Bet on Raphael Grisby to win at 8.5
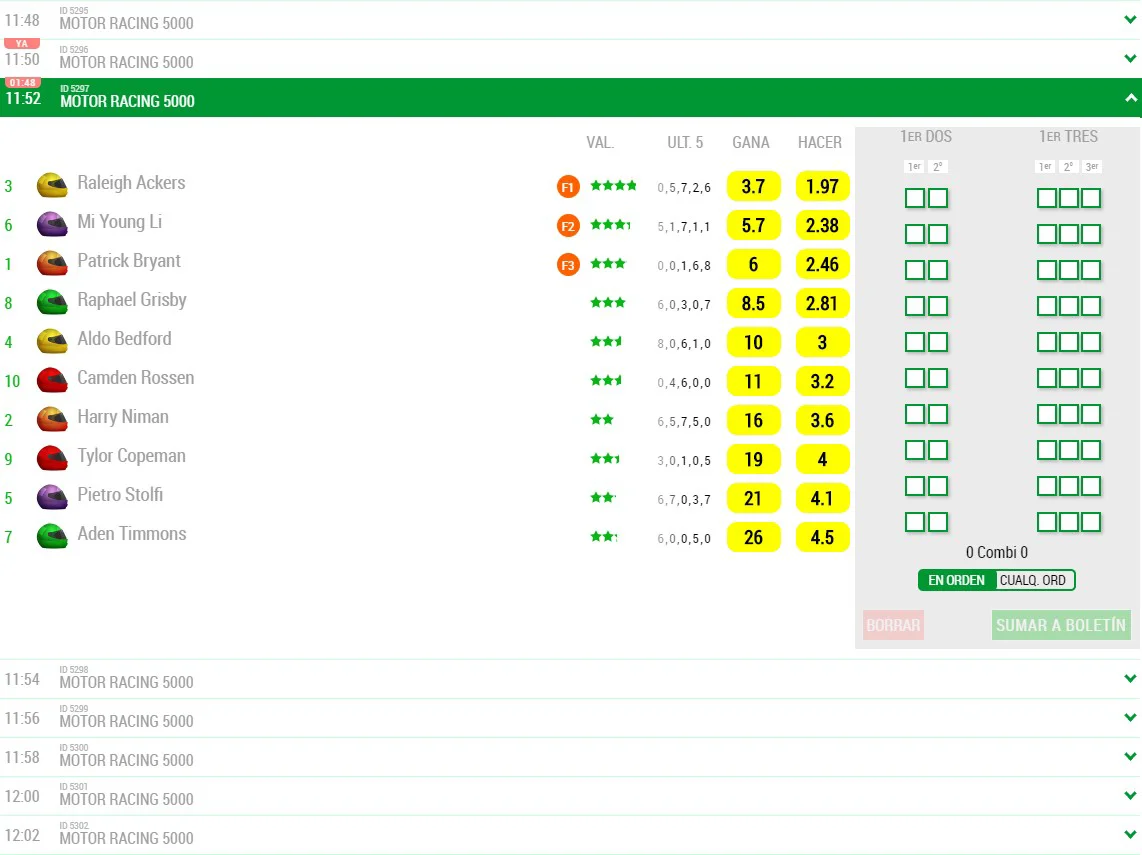 click(x=753, y=304)
